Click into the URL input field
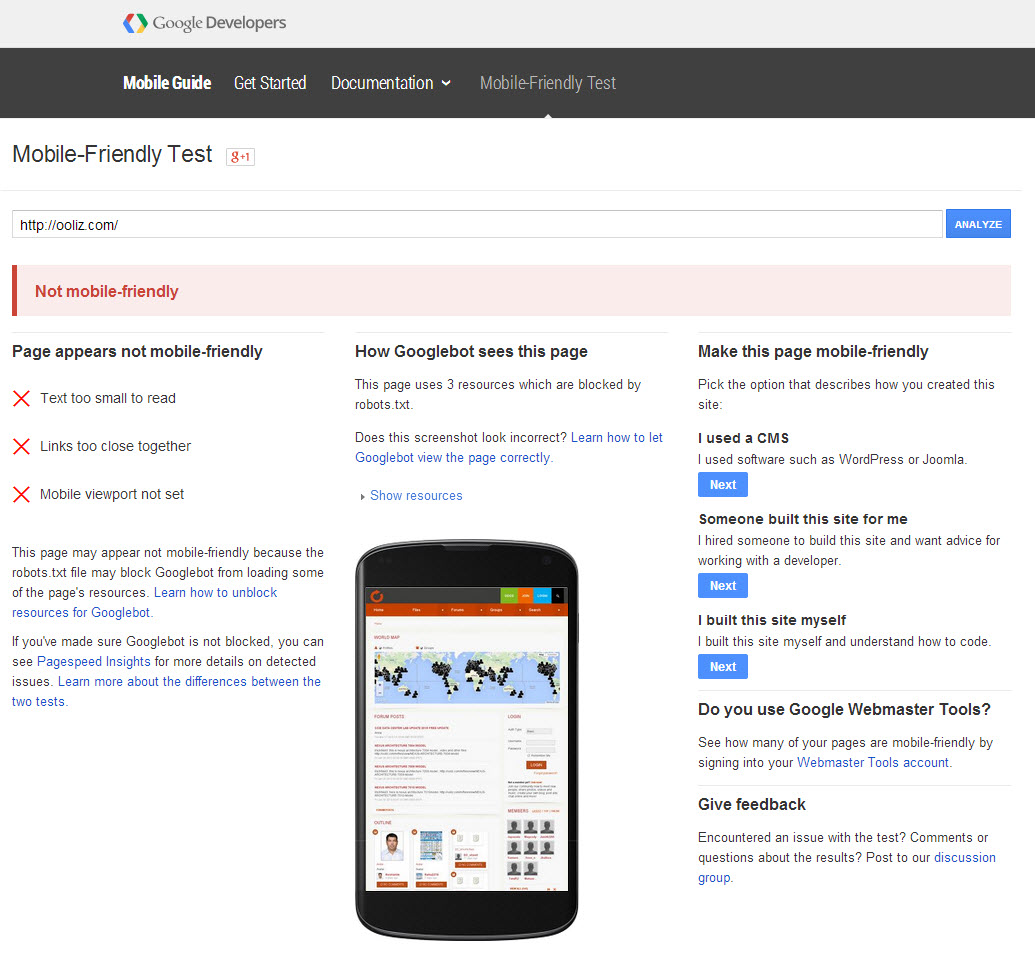 click(477, 225)
